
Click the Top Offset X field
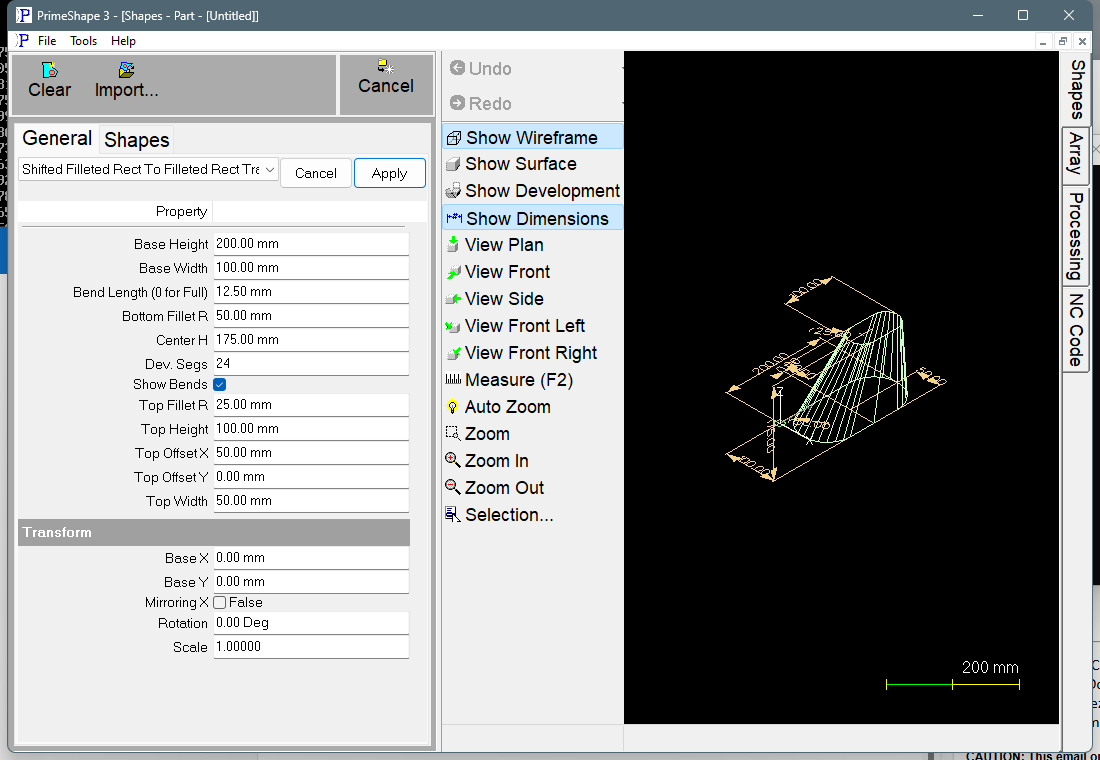(311, 453)
